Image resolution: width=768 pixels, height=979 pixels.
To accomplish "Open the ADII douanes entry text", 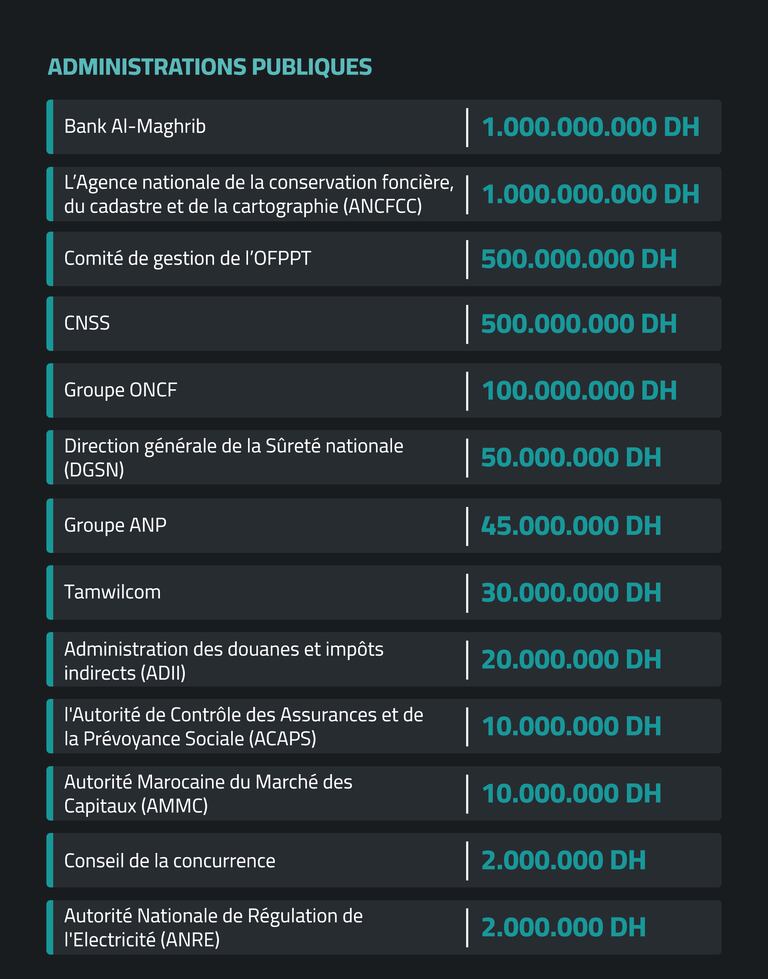I will [x=223, y=660].
